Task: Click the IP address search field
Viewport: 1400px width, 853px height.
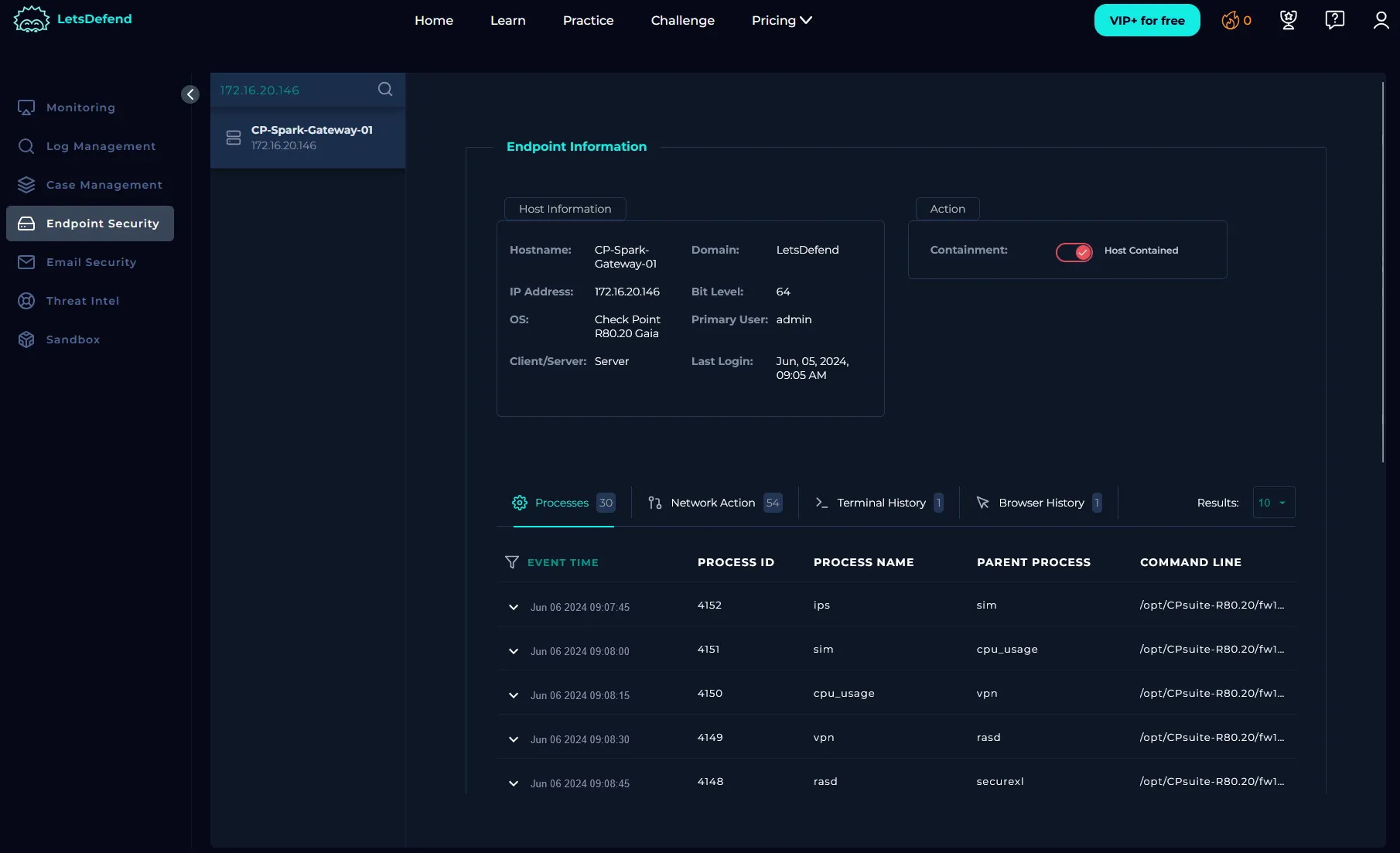Action: [294, 90]
